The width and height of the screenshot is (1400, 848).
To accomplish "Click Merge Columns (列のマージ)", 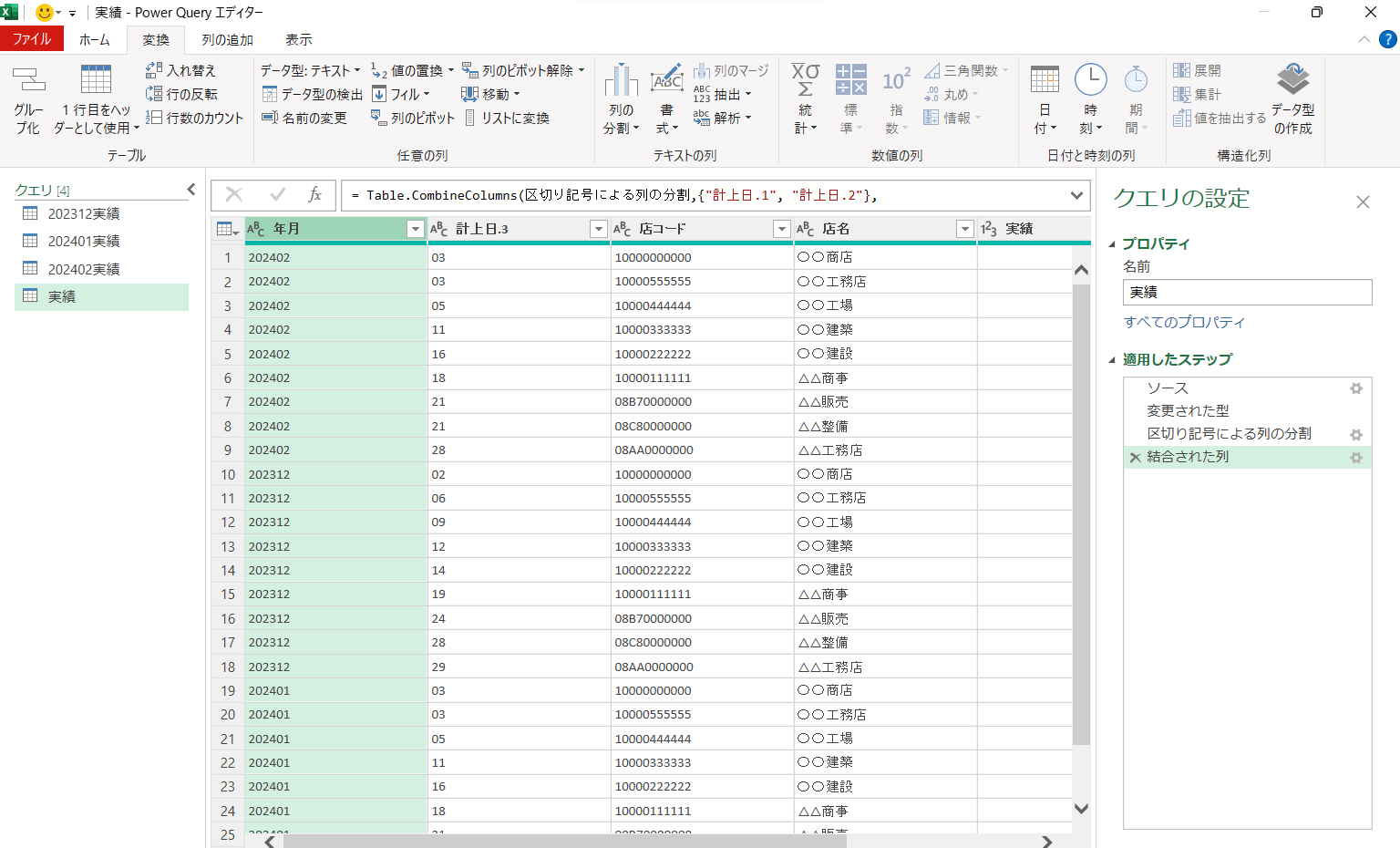I will [x=730, y=70].
